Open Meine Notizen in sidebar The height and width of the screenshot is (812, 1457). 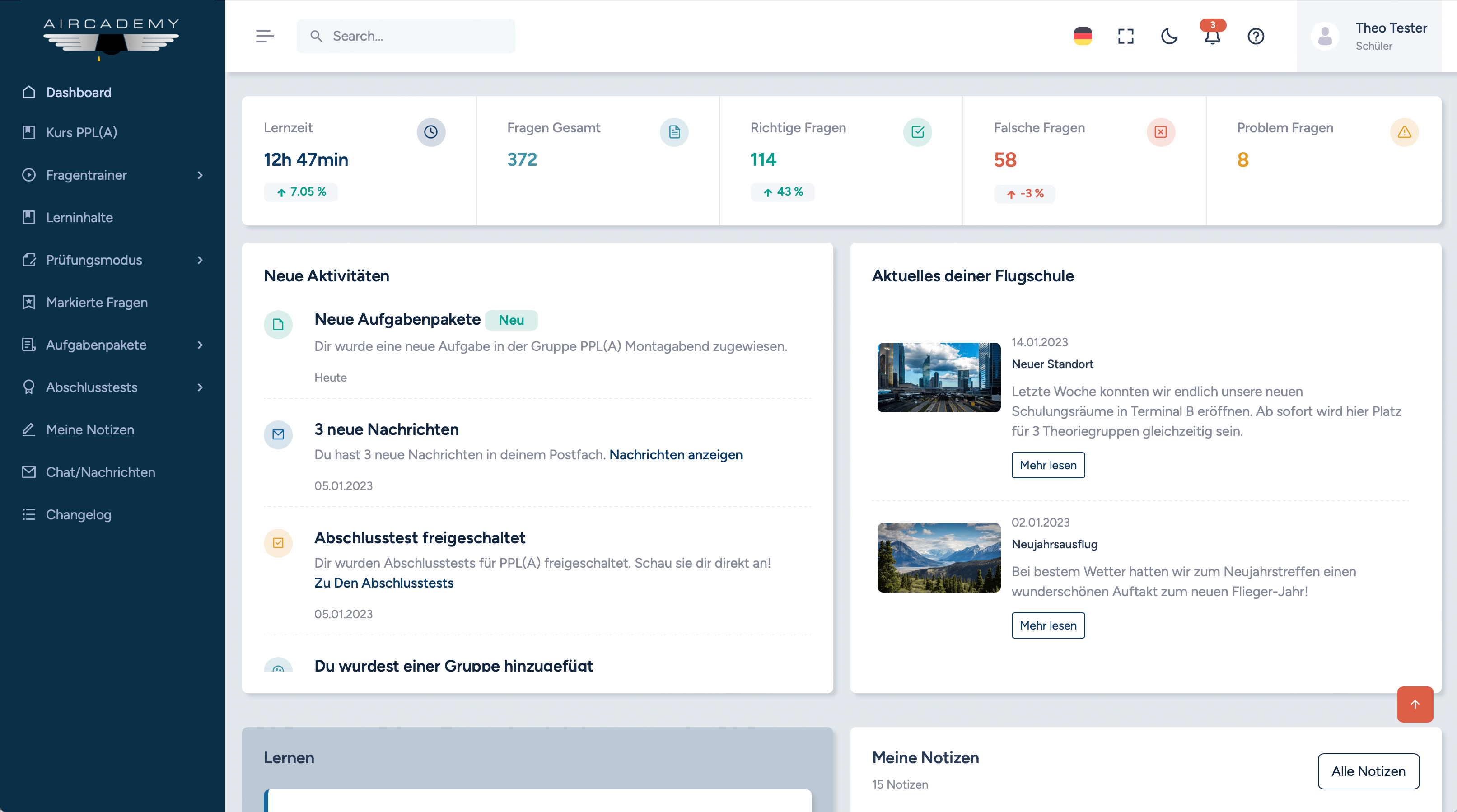pyautogui.click(x=90, y=429)
